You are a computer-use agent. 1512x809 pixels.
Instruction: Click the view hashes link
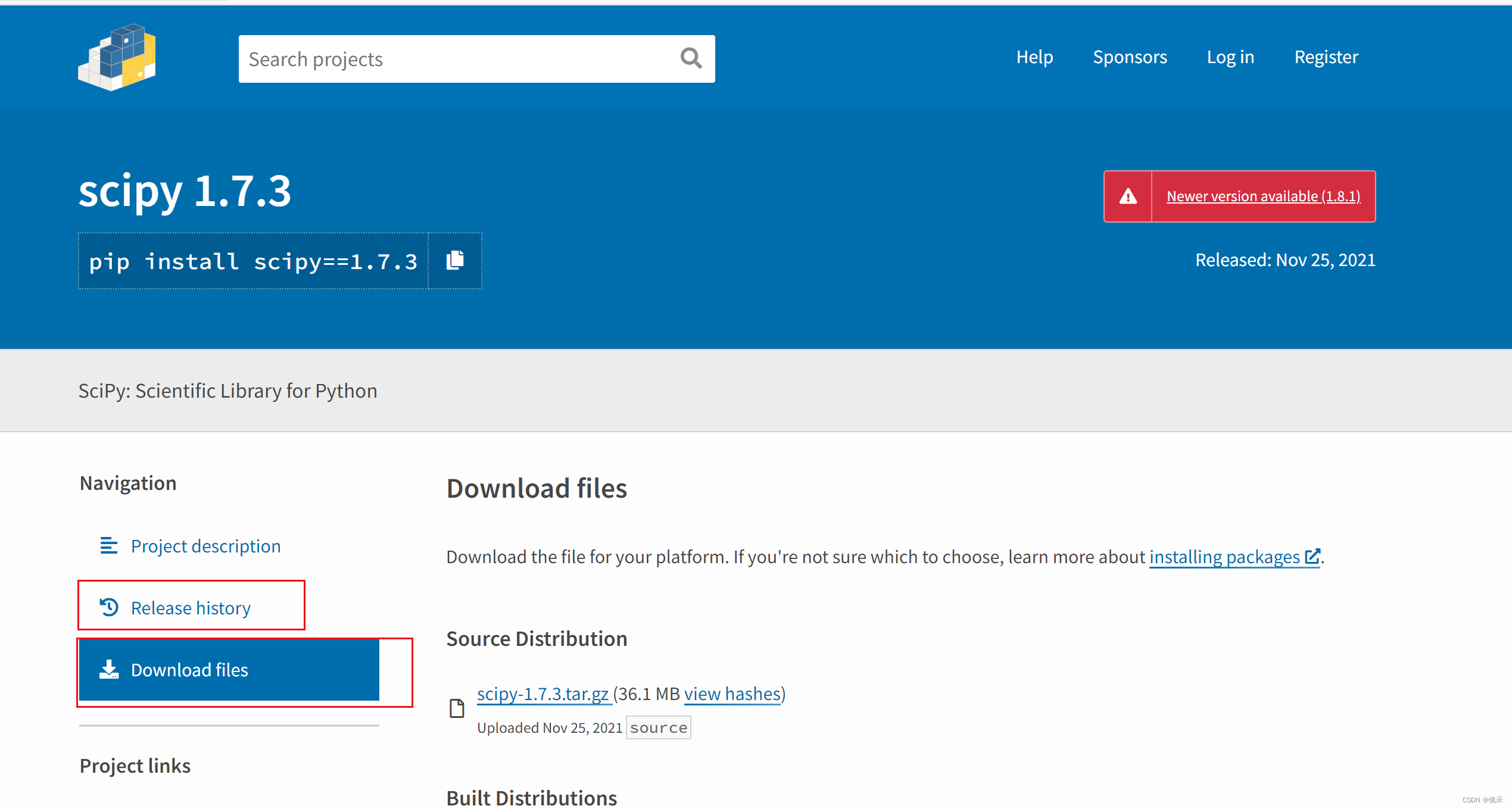click(732, 694)
